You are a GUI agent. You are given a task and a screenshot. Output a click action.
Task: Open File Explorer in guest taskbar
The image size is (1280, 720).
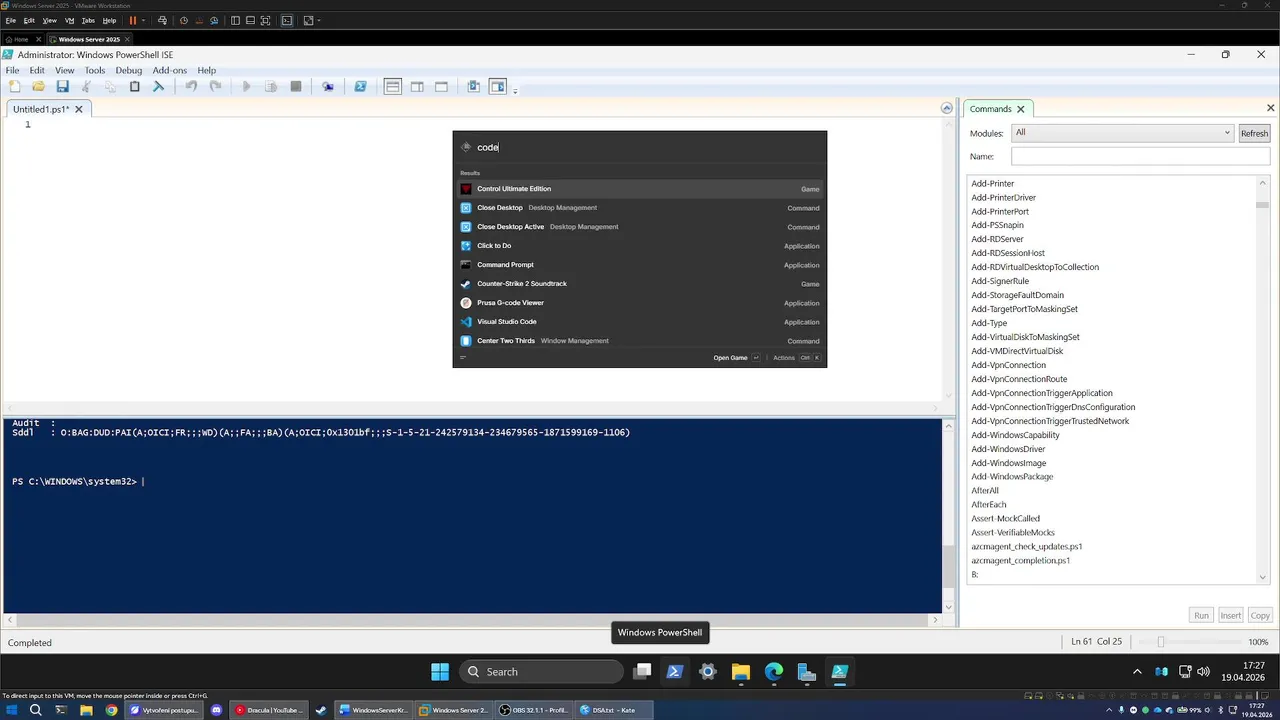pos(740,672)
